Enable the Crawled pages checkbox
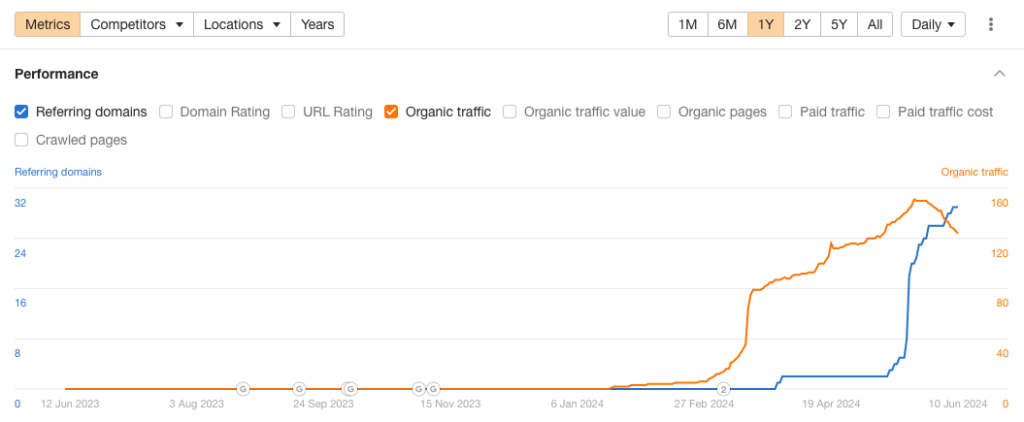The height and width of the screenshot is (422, 1024). pyautogui.click(x=22, y=140)
